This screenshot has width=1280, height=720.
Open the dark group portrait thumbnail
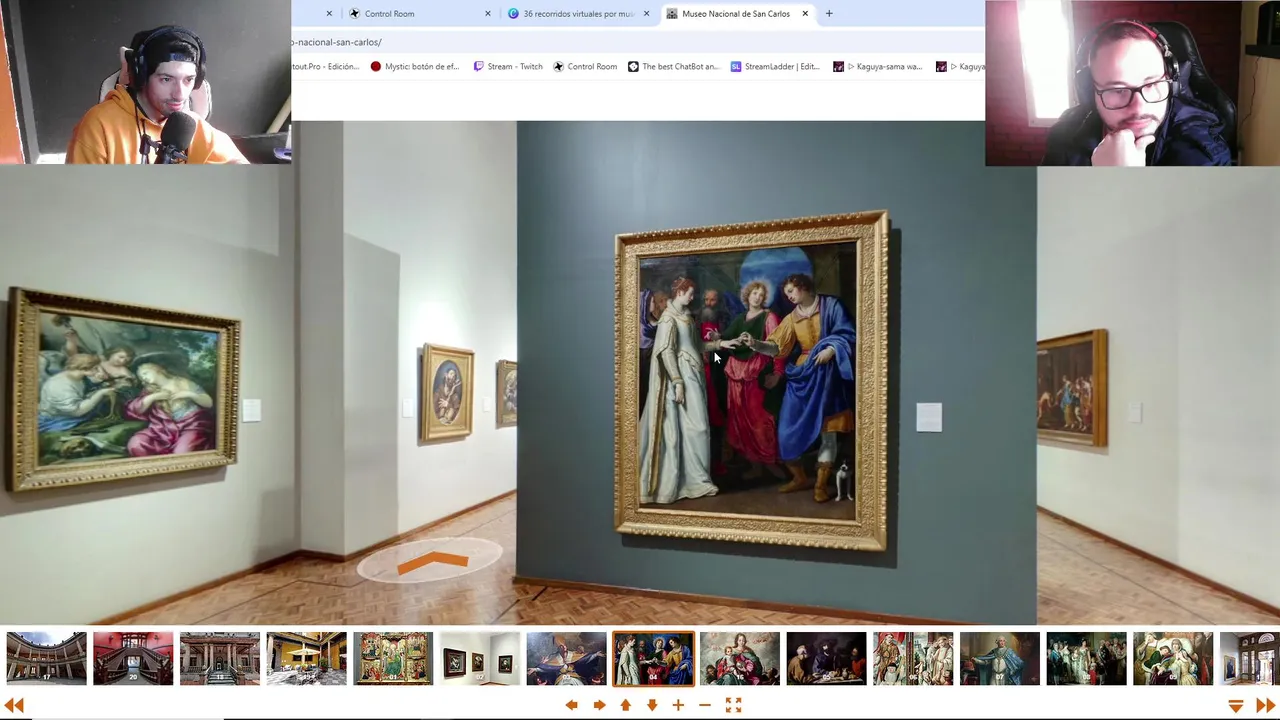point(1086,658)
